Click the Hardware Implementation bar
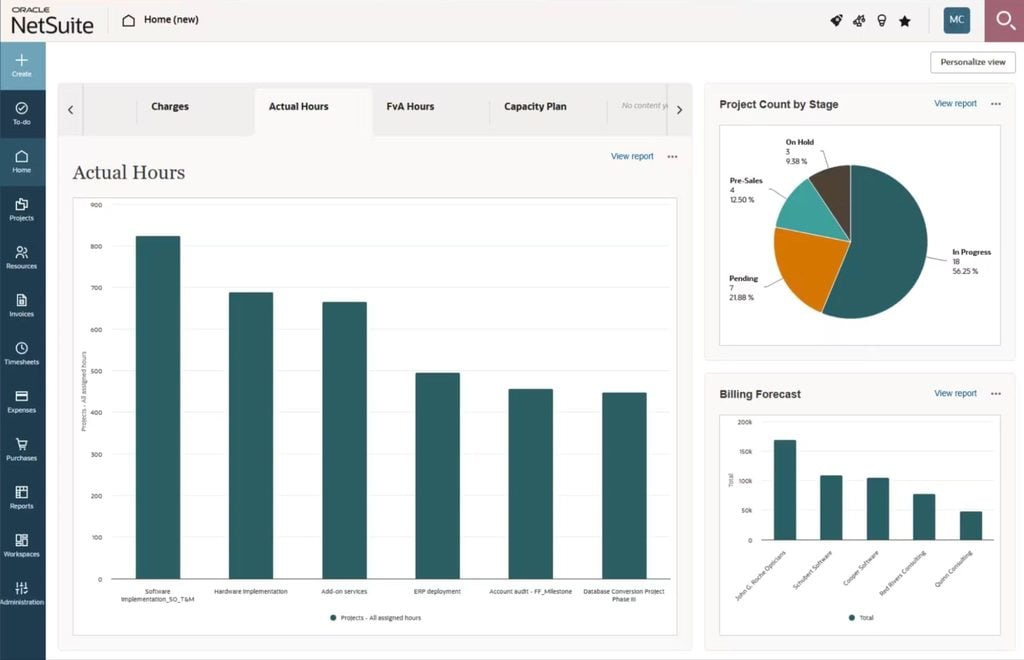 tap(251, 435)
